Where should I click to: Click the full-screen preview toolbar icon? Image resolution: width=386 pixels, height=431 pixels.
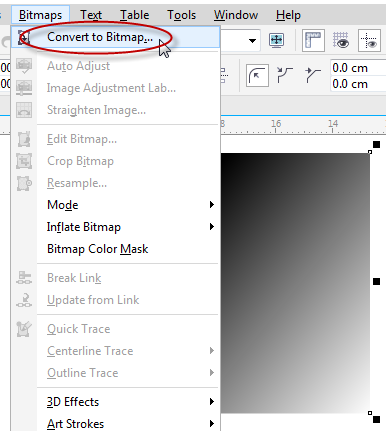click(277, 40)
